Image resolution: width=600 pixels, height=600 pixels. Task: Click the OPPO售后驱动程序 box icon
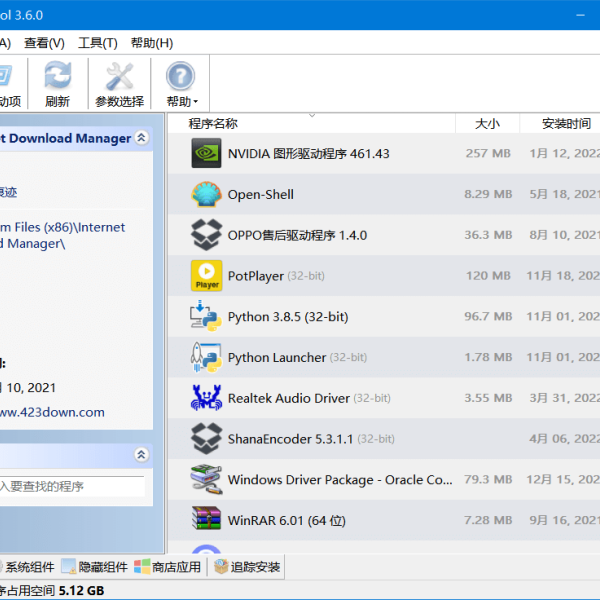pos(206,235)
